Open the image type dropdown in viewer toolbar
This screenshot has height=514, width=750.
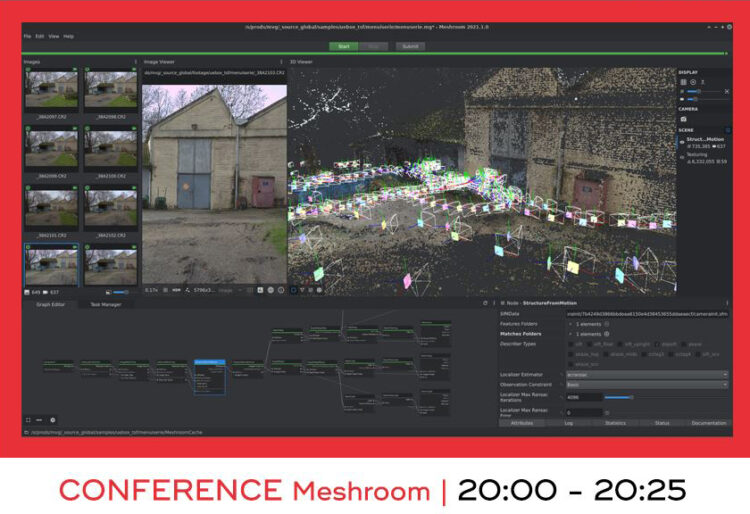tap(229, 290)
